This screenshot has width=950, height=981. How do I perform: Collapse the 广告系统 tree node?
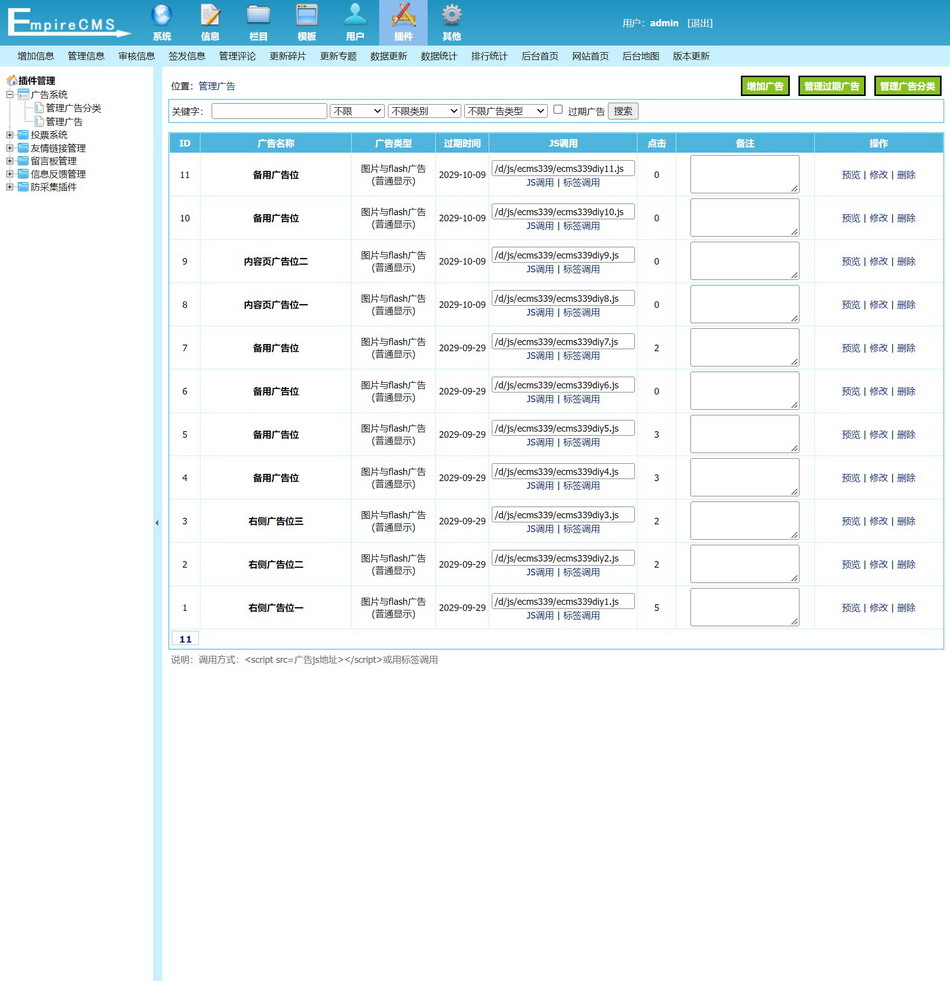[10, 94]
